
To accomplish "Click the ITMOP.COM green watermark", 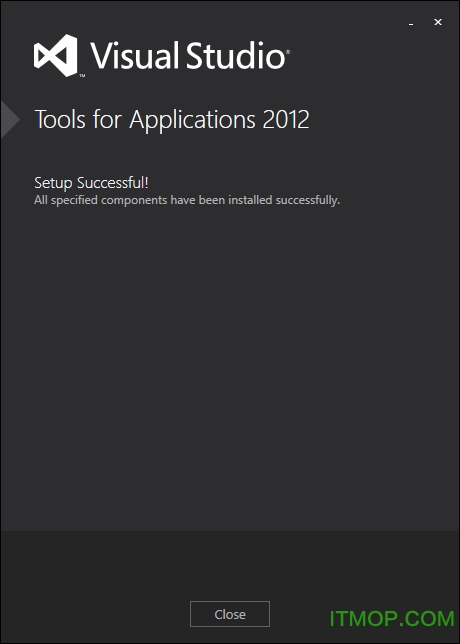I will (x=392, y=619).
